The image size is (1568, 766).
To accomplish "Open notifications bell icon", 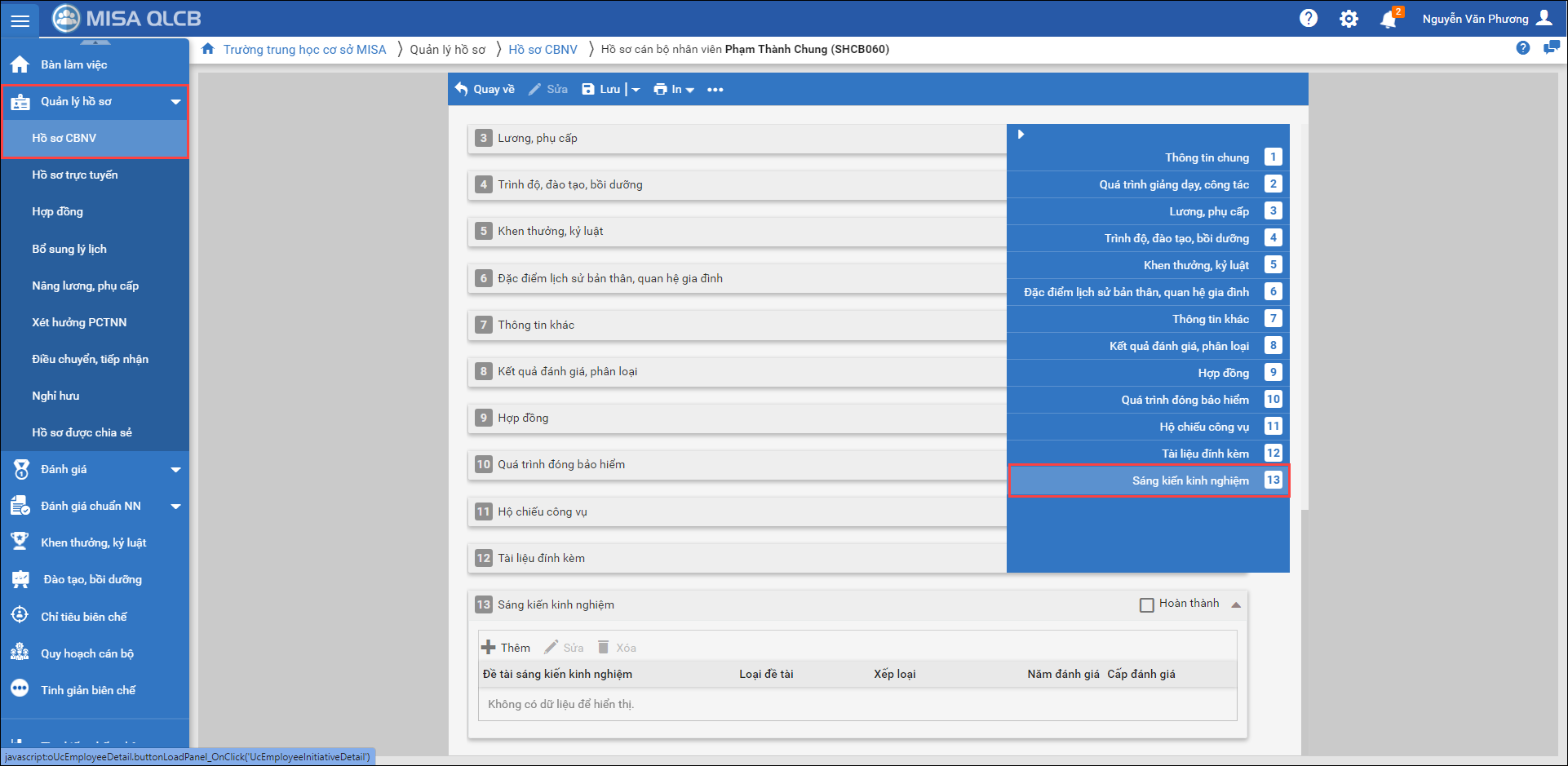I will tap(1388, 19).
